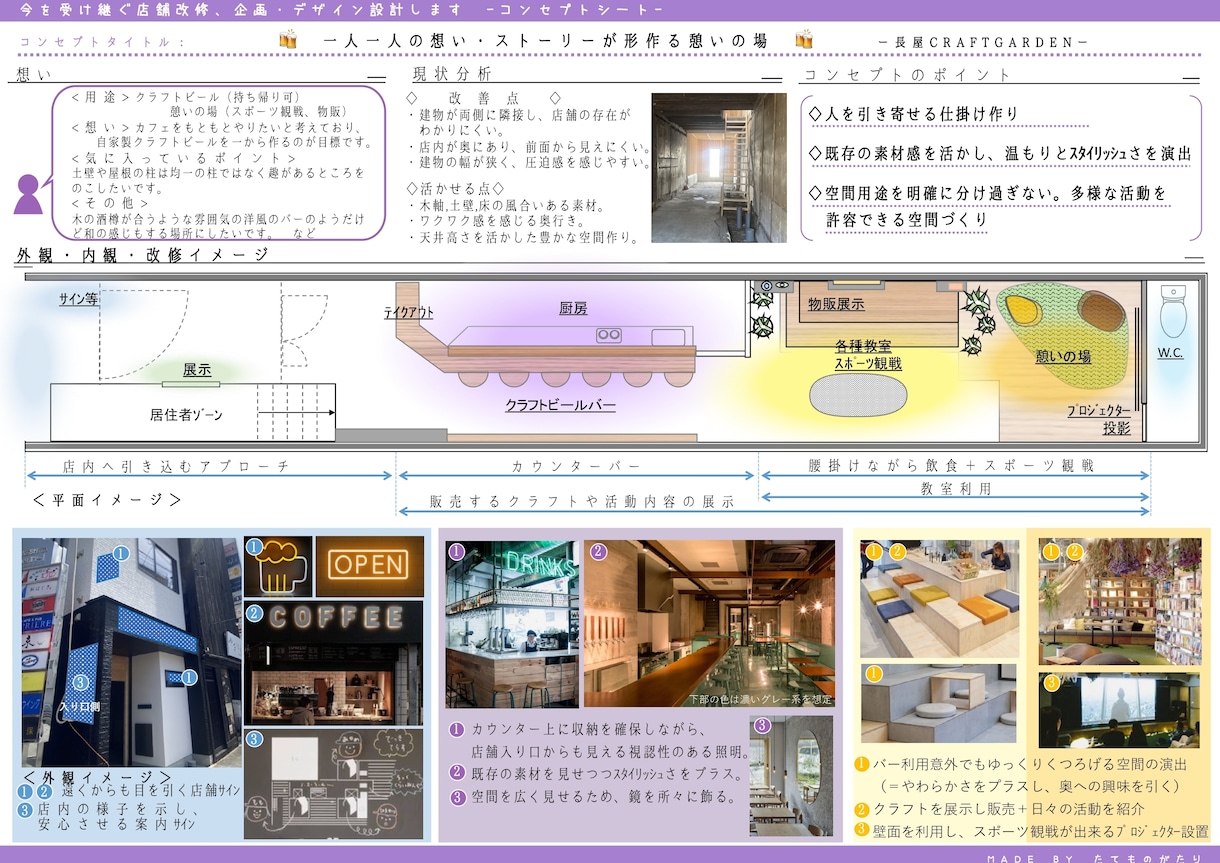The image size is (1220, 863).
Task: Click the 'サイン等' label in the floor plan
Action: pos(78,299)
